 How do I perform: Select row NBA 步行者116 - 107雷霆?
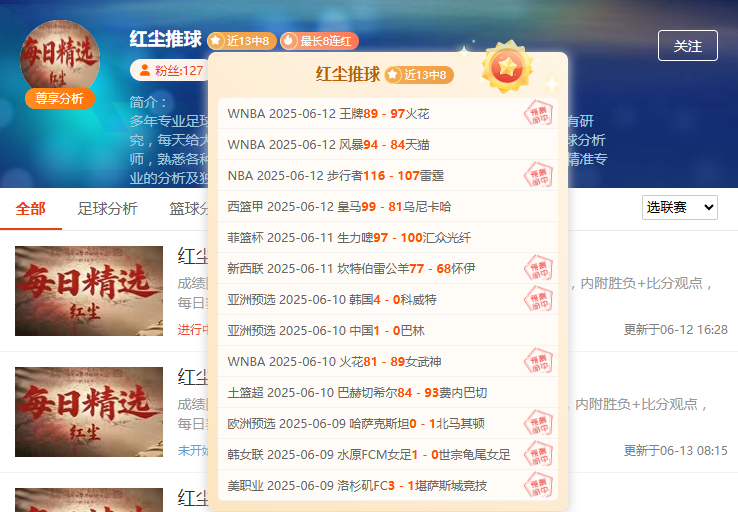coord(388,176)
